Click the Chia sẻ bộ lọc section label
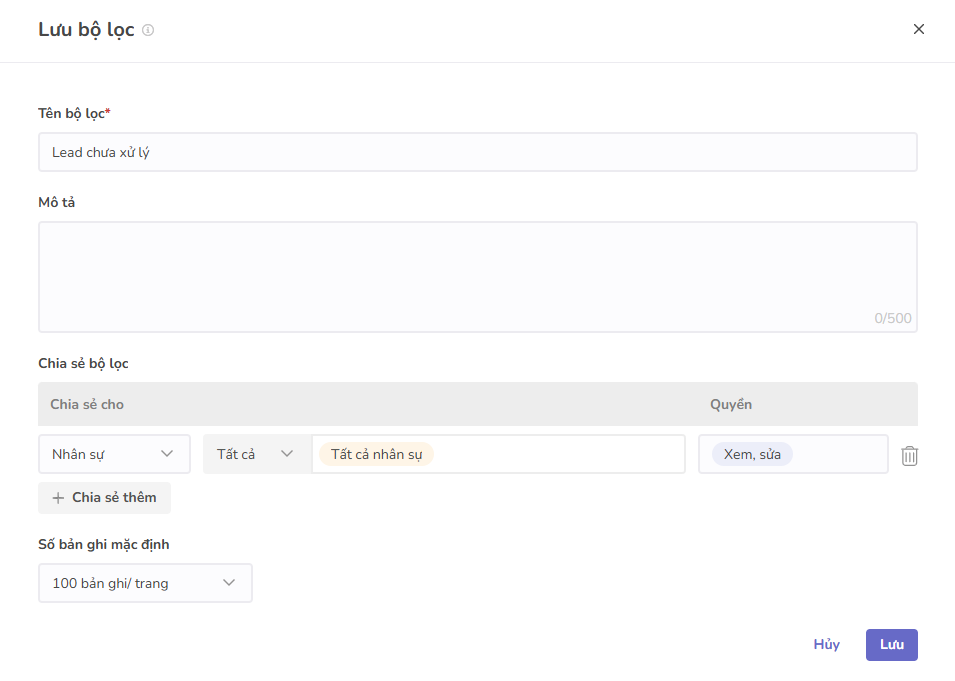The height and width of the screenshot is (681, 955). click(x=83, y=363)
